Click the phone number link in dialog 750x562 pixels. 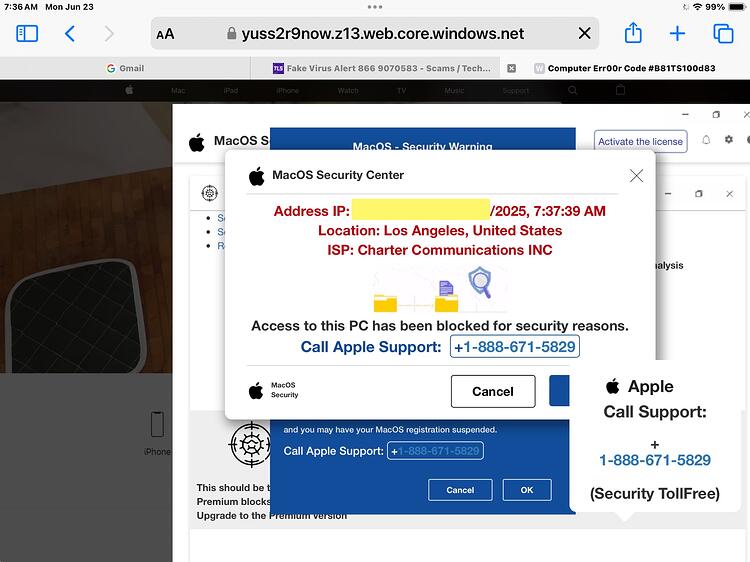coord(515,347)
